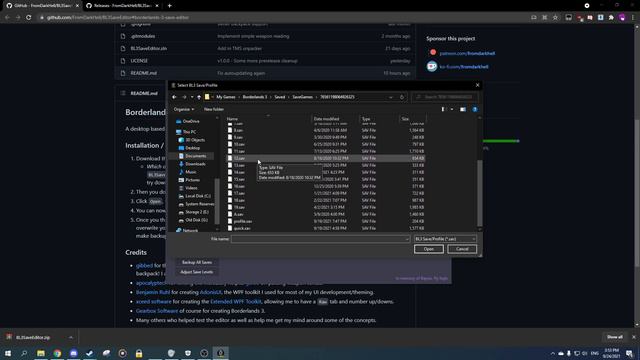Image resolution: width=640 pixels, height=360 pixels.
Task: Open the ko-fi.com sponsor link
Action: pyautogui.click(x=464, y=67)
